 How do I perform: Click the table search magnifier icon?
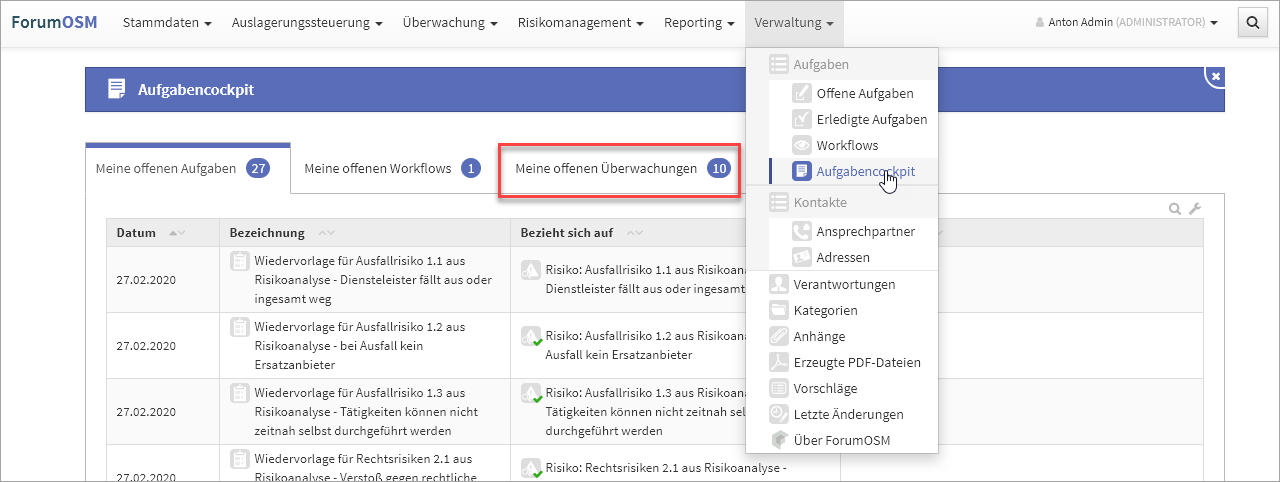1176,209
